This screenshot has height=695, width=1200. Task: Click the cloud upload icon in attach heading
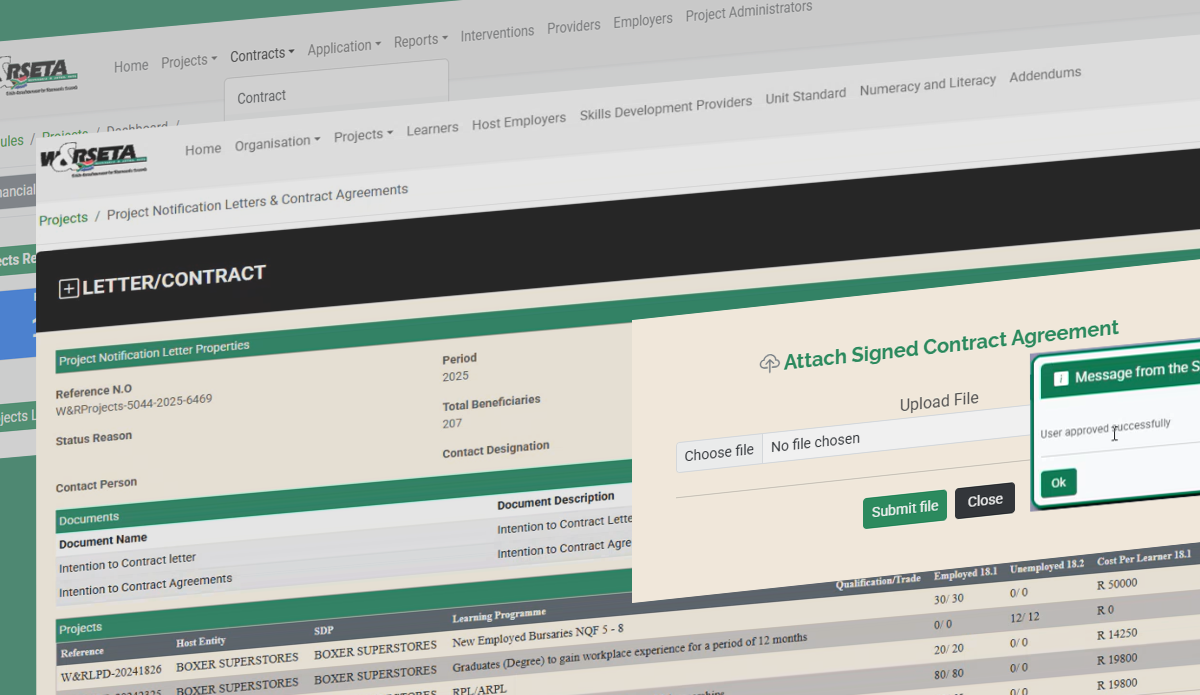click(769, 364)
